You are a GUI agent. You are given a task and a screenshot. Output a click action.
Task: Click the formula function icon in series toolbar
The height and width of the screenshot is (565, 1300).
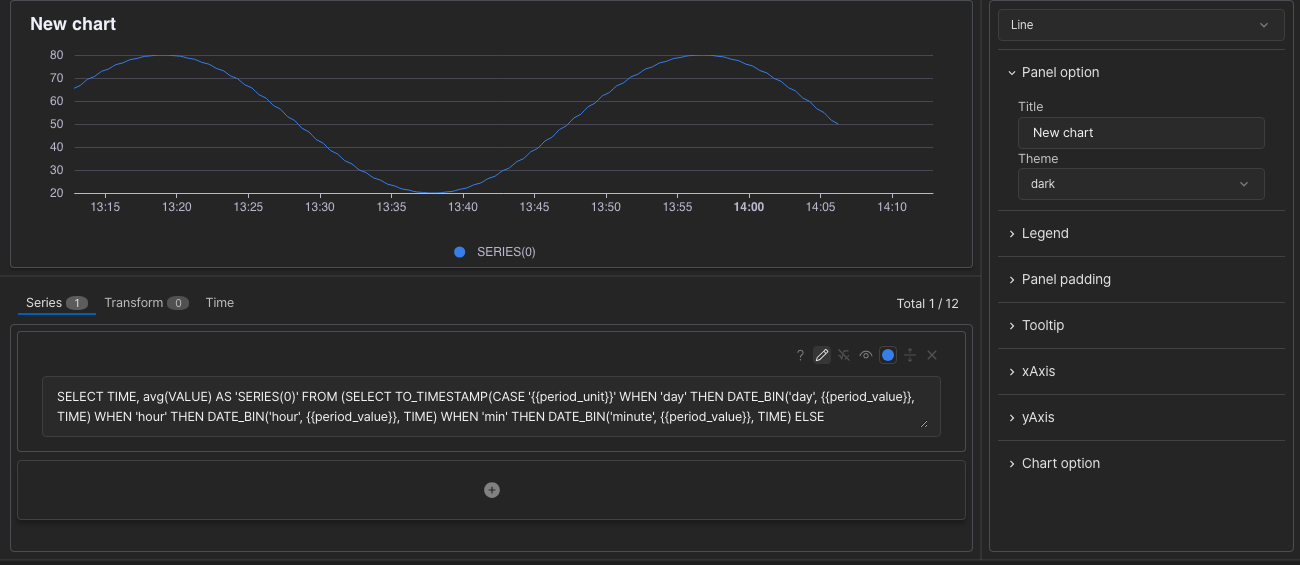pos(844,355)
